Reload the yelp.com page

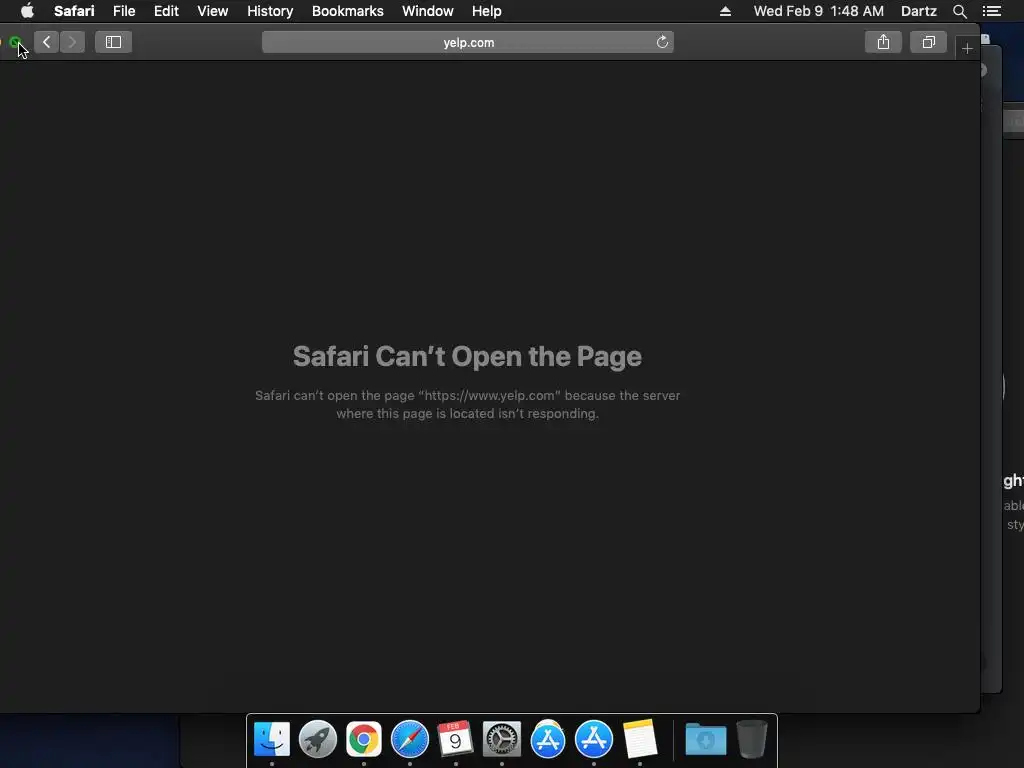coord(662,42)
